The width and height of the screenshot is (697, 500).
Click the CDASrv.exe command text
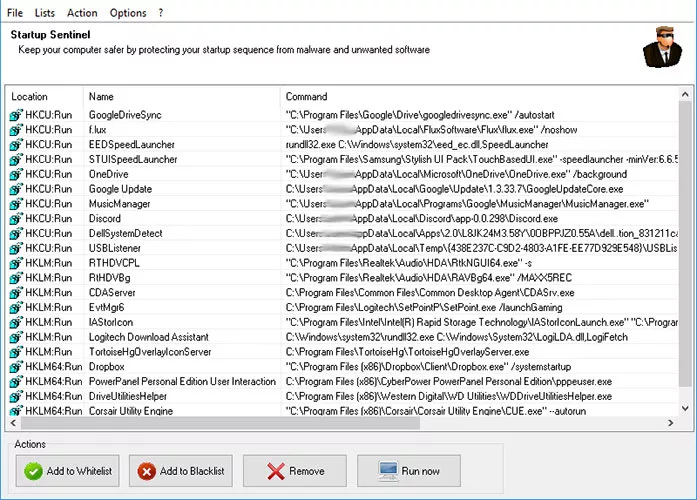[x=430, y=292]
